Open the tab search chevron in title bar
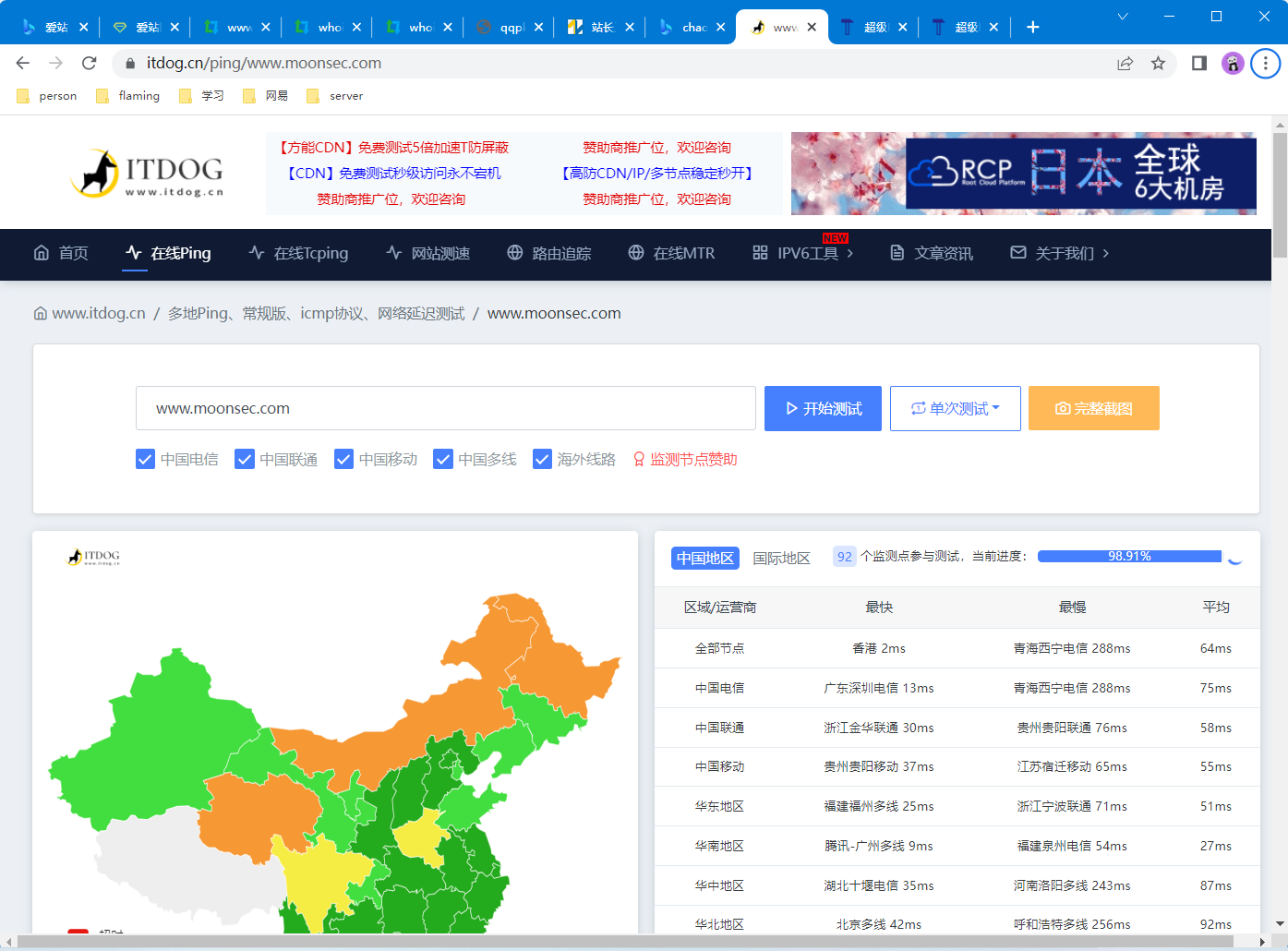This screenshot has height=951, width=1288. point(1123,17)
